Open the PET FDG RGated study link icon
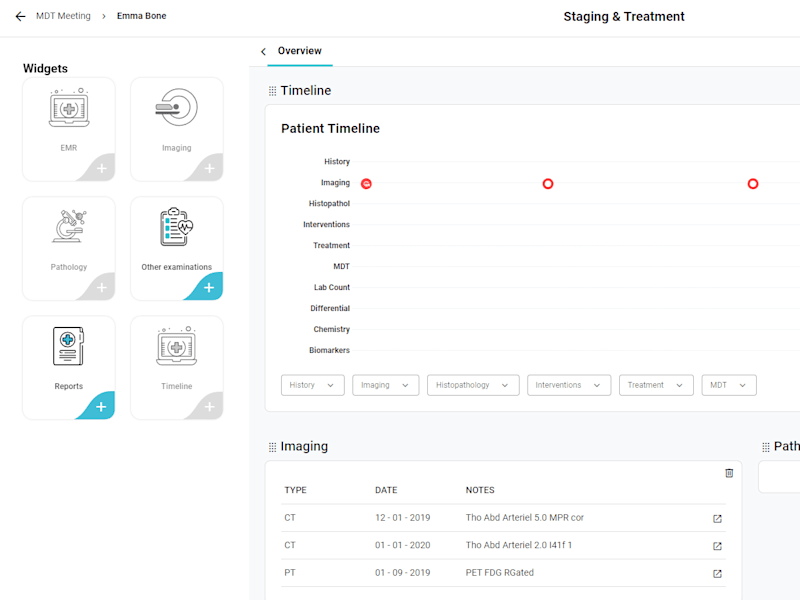This screenshot has width=800, height=600. click(717, 573)
